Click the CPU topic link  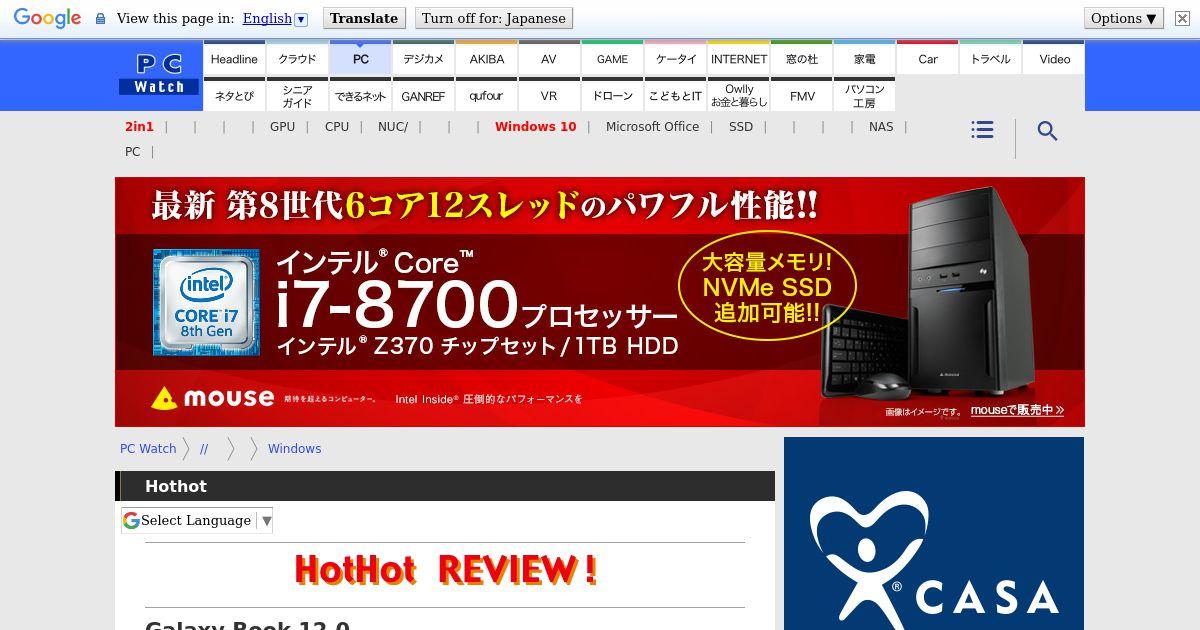pyautogui.click(x=337, y=126)
